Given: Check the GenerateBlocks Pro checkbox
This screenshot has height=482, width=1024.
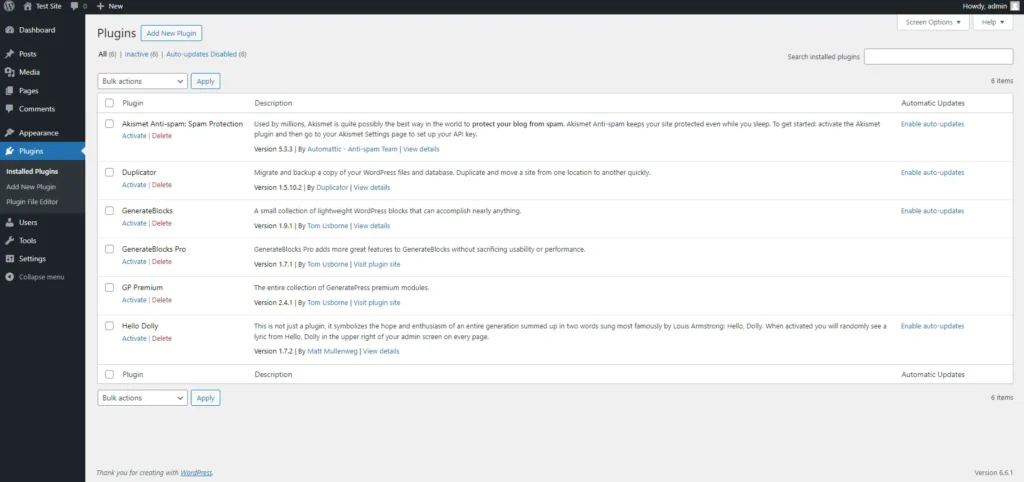Looking at the screenshot, I should (x=109, y=249).
